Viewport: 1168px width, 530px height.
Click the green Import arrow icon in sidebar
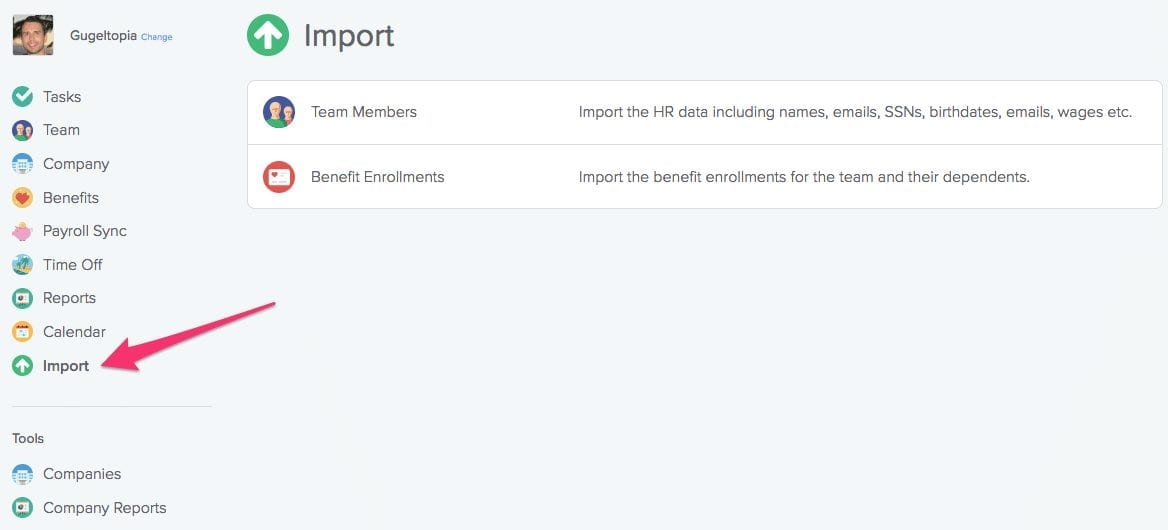22,366
